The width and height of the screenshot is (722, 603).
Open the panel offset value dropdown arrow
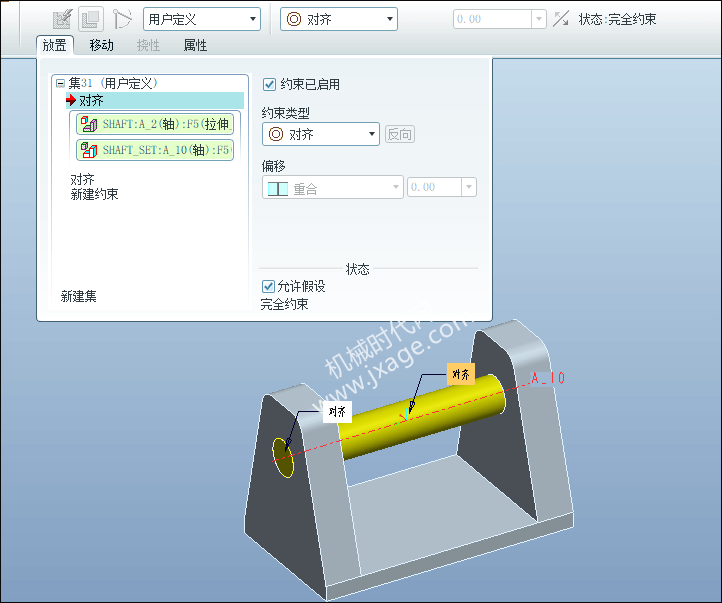point(469,187)
